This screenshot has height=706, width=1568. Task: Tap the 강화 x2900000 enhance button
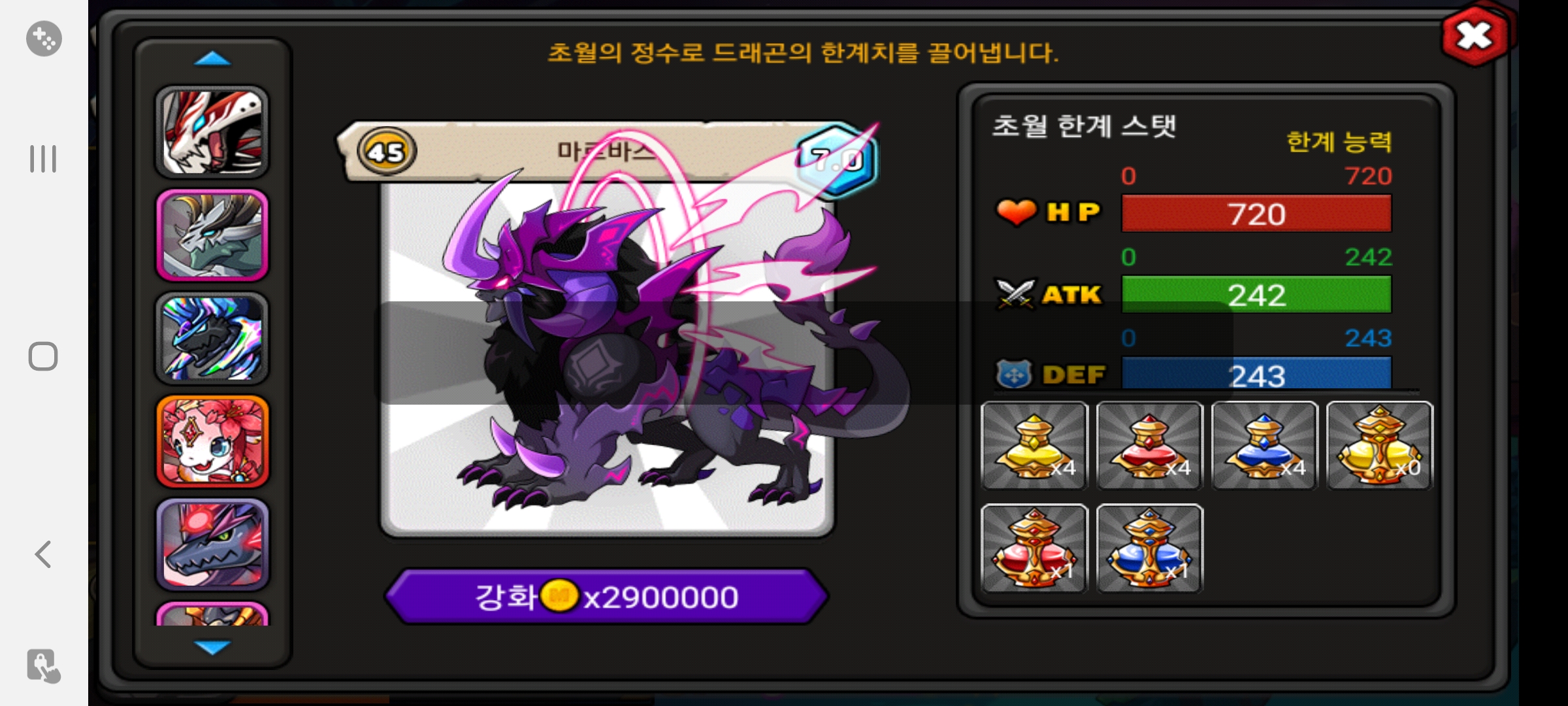tap(607, 596)
